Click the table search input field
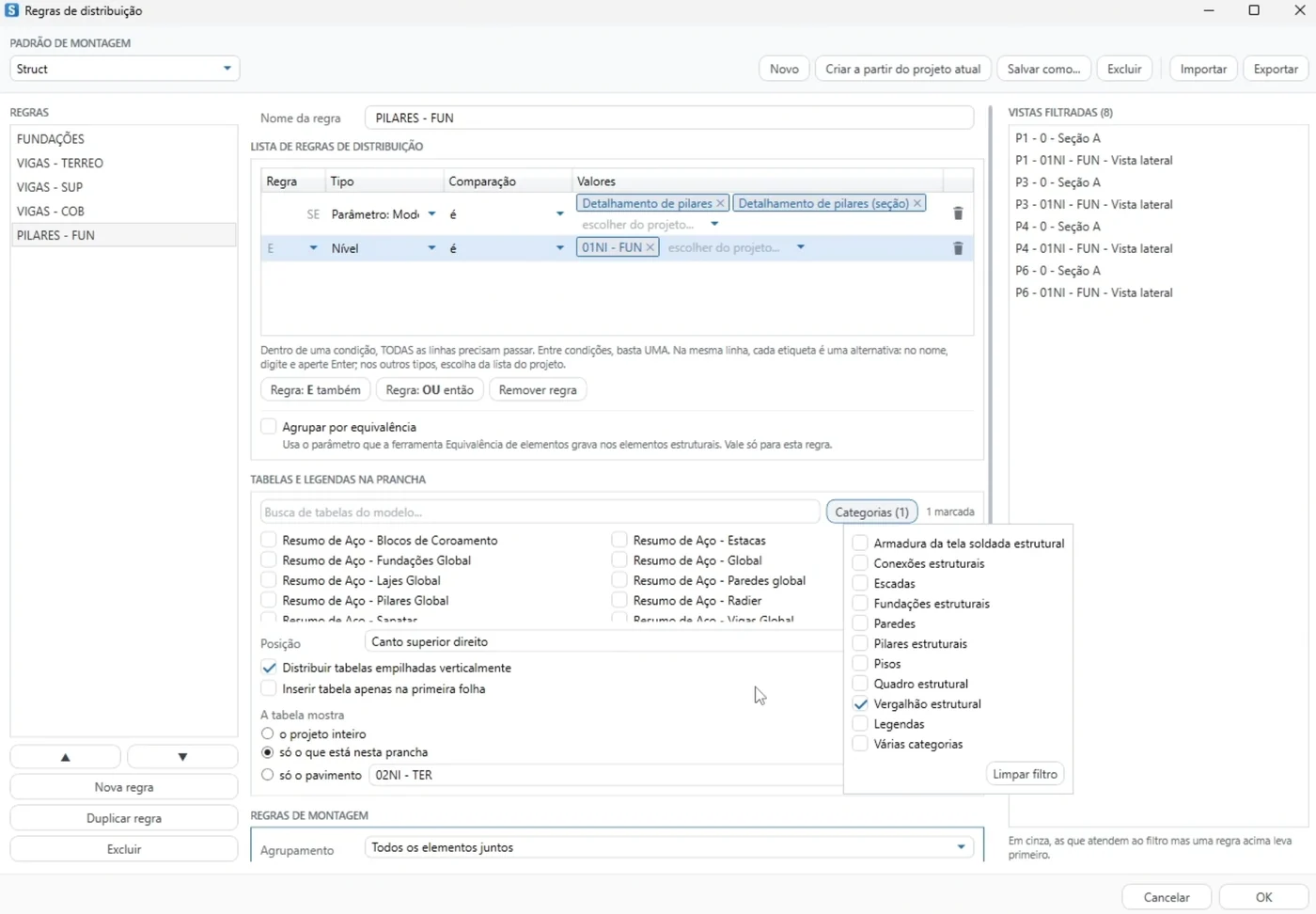 pos(540,512)
